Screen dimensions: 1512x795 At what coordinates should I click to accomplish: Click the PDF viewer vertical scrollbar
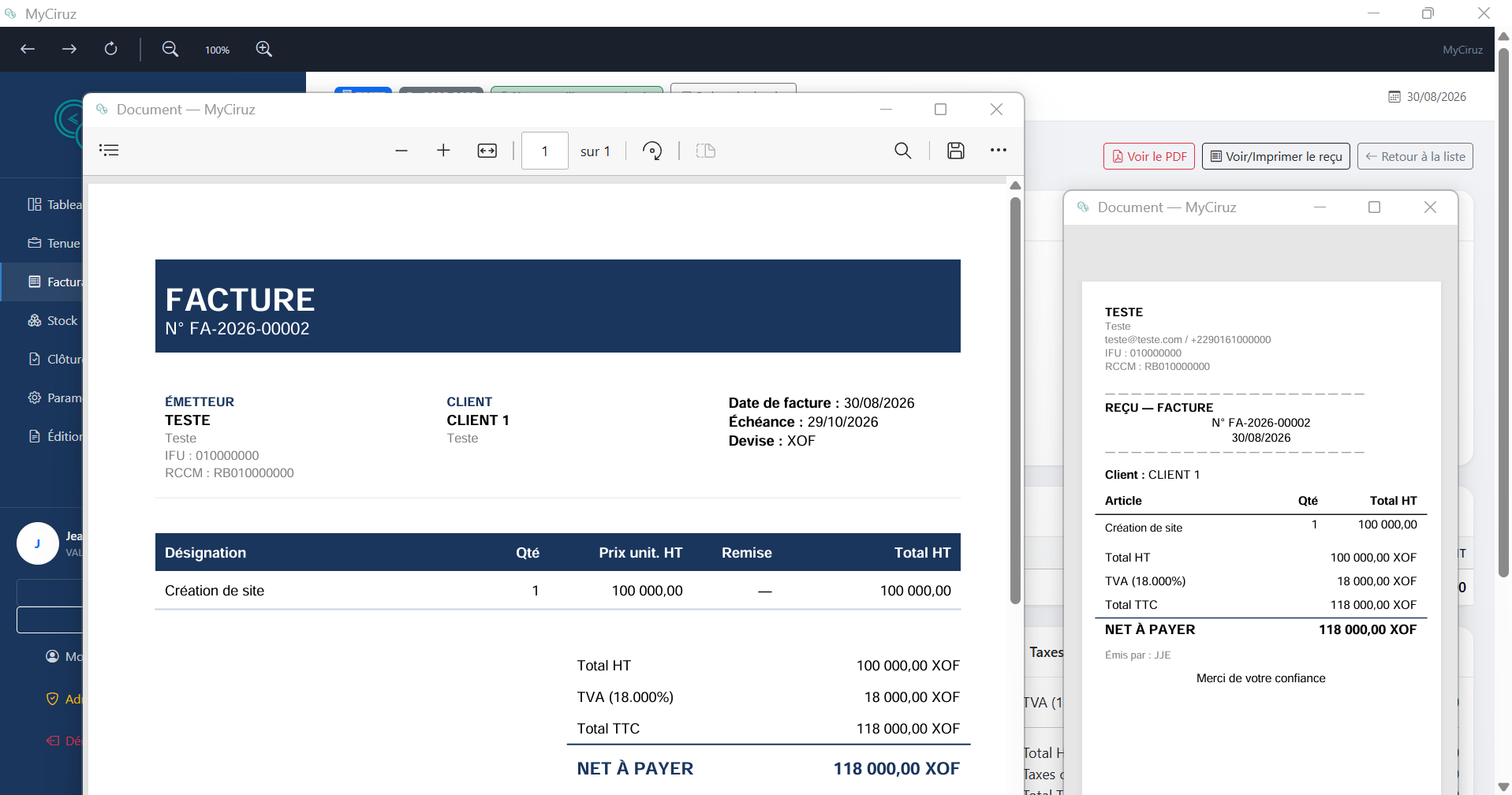pos(1015,401)
